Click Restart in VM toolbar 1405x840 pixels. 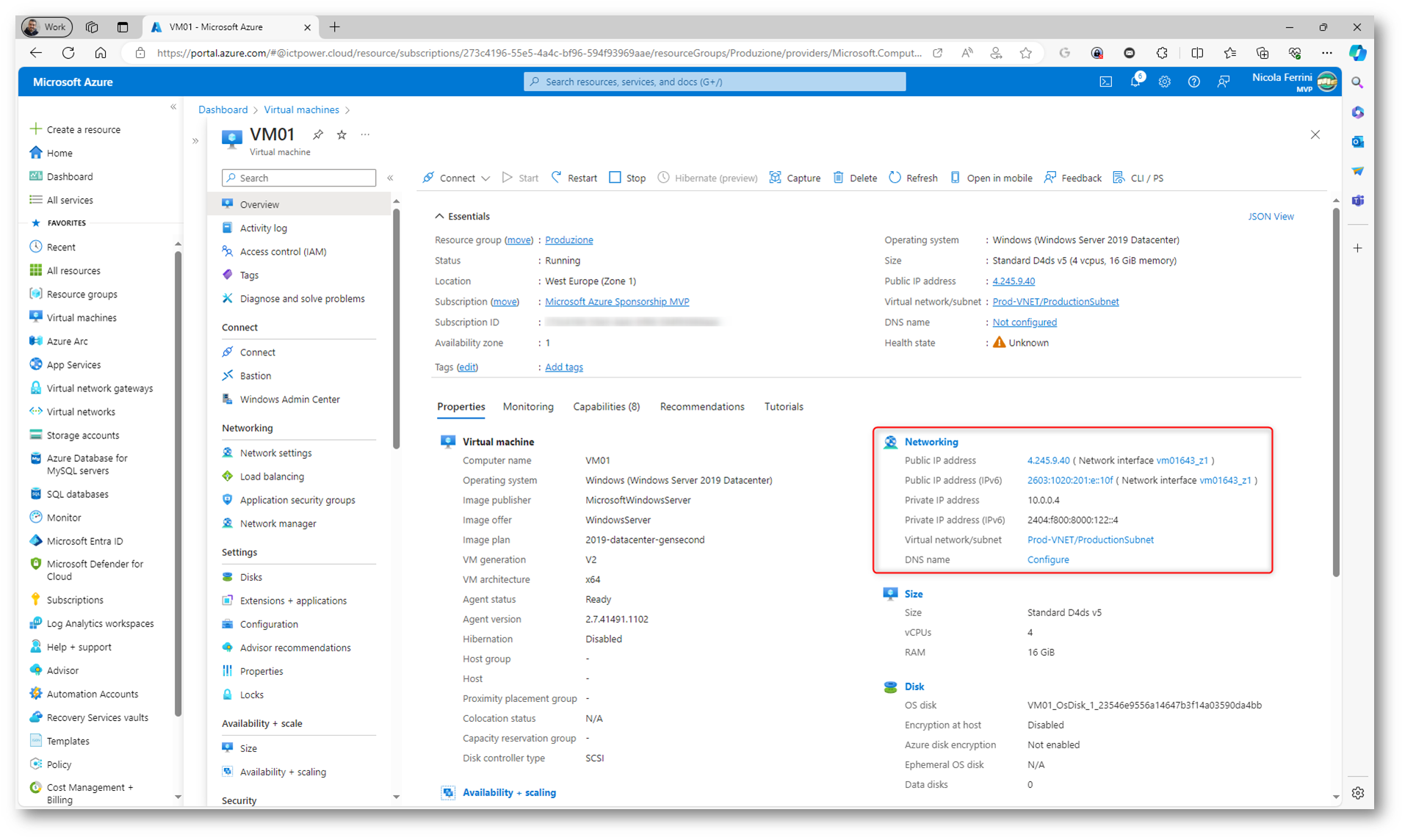click(574, 178)
